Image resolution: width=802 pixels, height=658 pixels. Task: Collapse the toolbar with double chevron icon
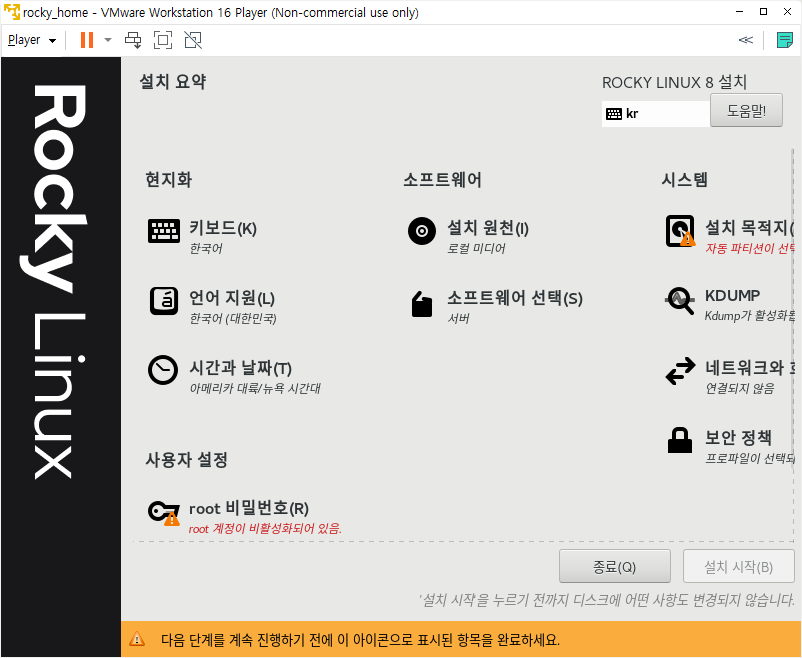[746, 40]
